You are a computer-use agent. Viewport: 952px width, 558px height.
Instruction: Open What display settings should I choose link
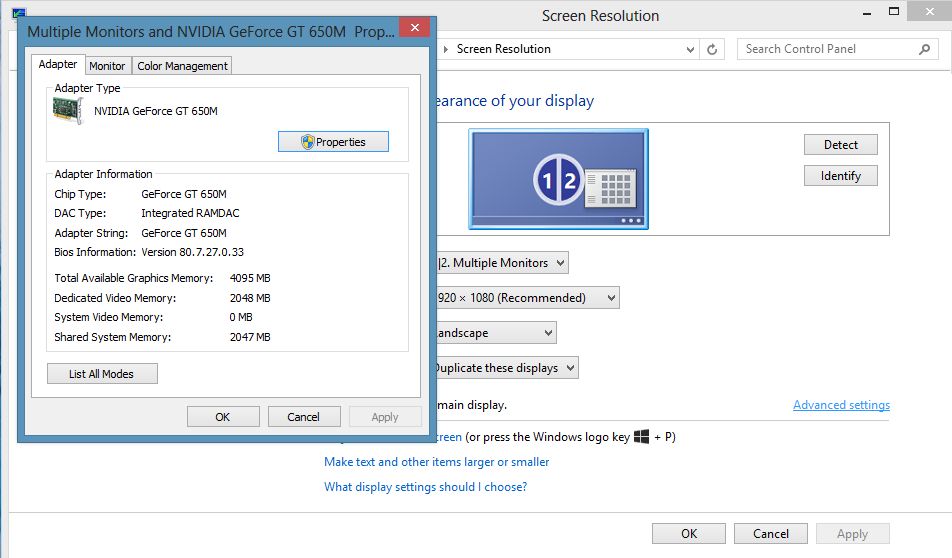(426, 487)
